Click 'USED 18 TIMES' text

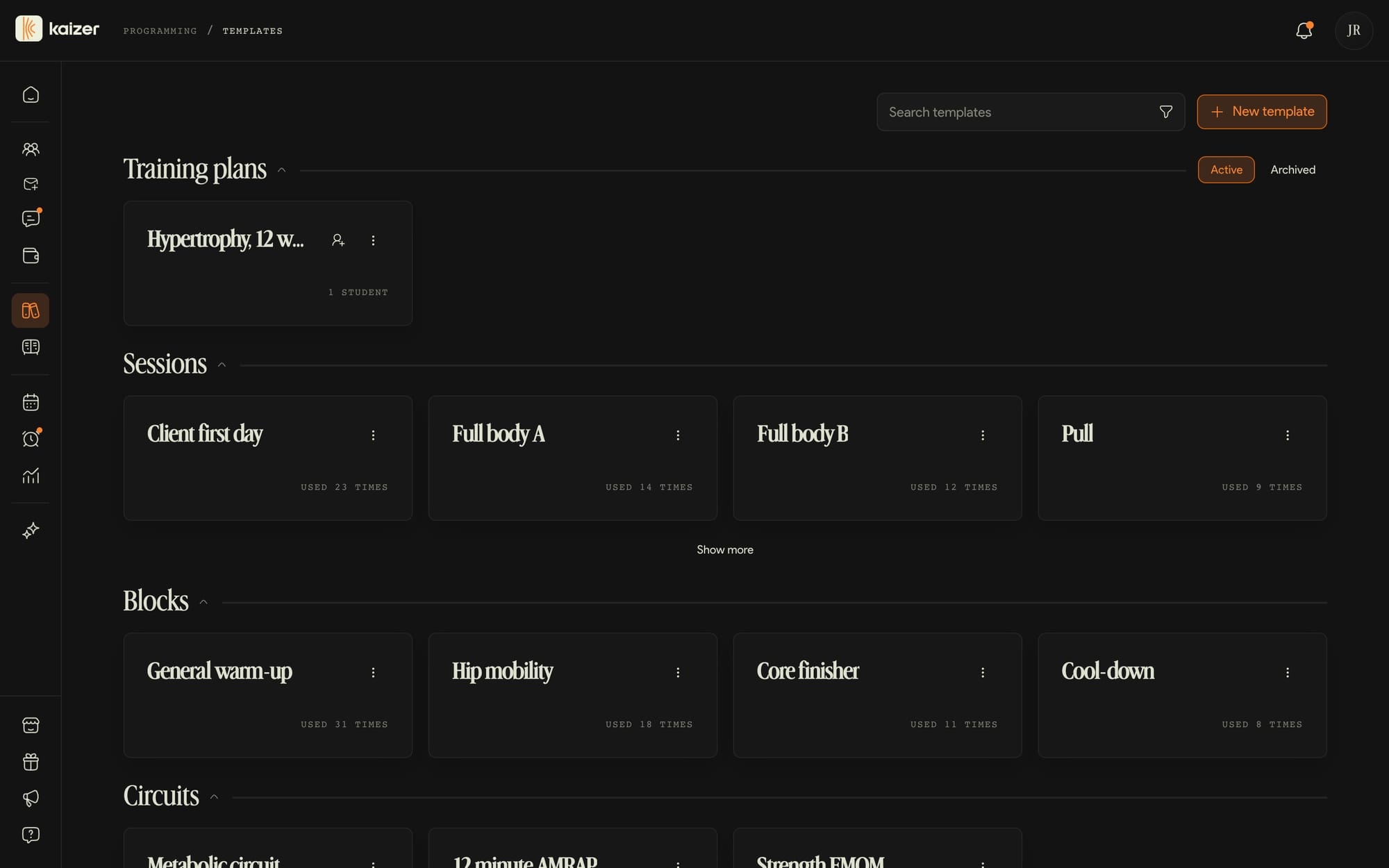(649, 724)
